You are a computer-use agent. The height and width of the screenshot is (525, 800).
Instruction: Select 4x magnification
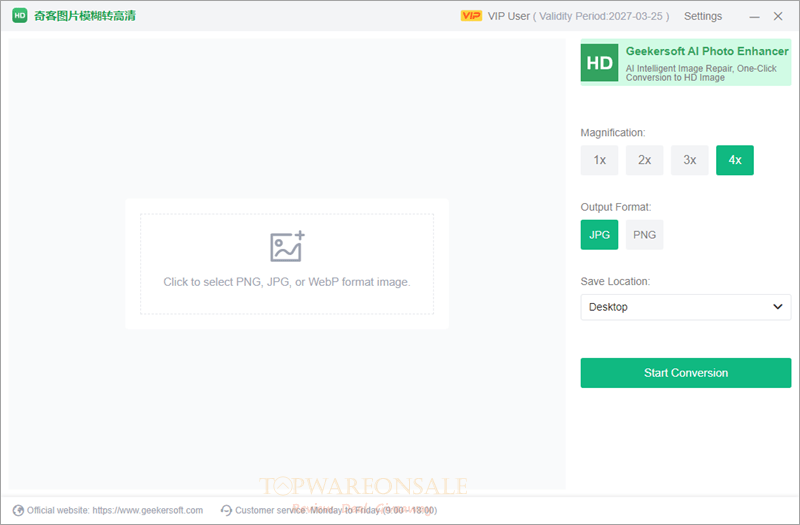click(735, 160)
